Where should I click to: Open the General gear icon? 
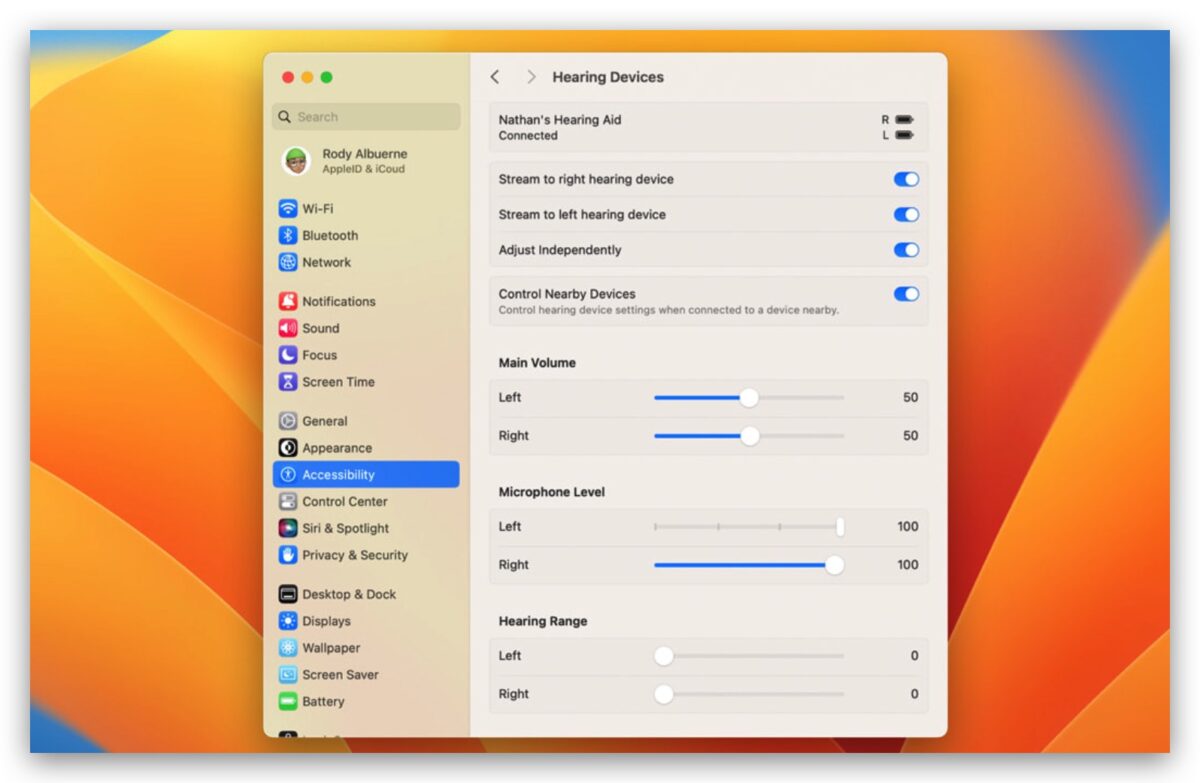[288, 421]
